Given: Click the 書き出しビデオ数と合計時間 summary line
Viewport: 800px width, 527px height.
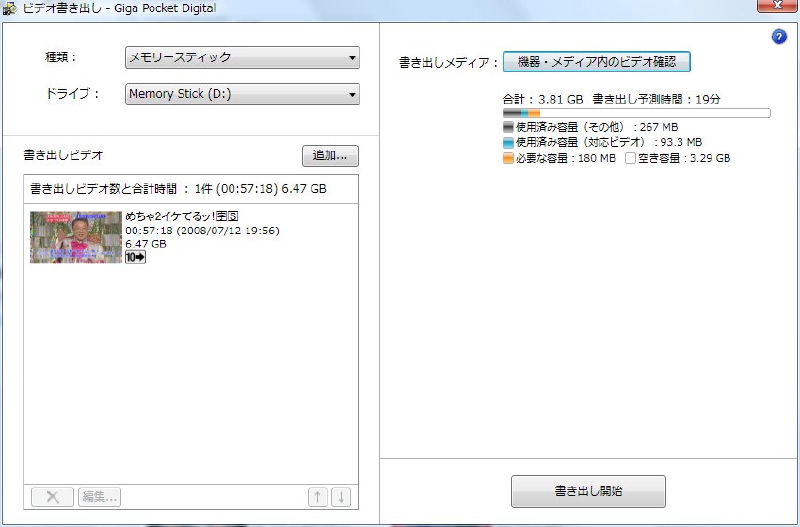Looking at the screenshot, I should click(x=178, y=189).
